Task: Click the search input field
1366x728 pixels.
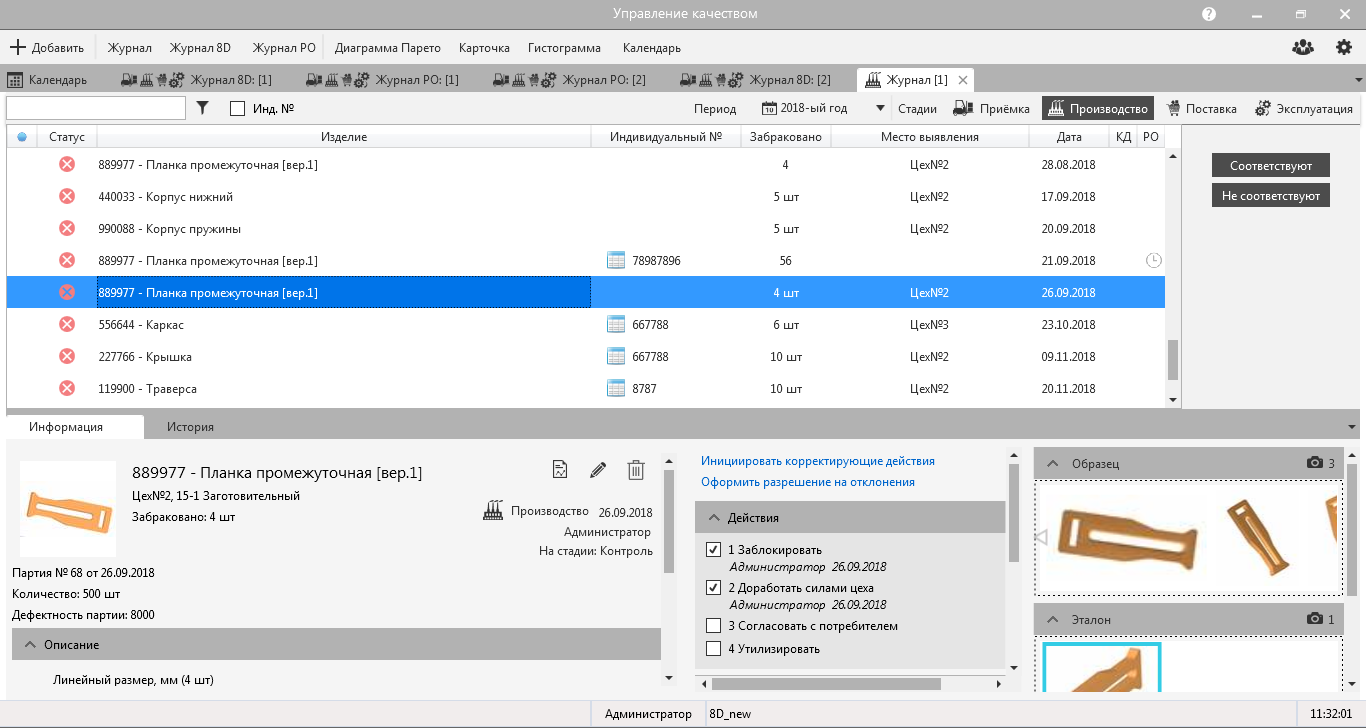Action: (96, 108)
